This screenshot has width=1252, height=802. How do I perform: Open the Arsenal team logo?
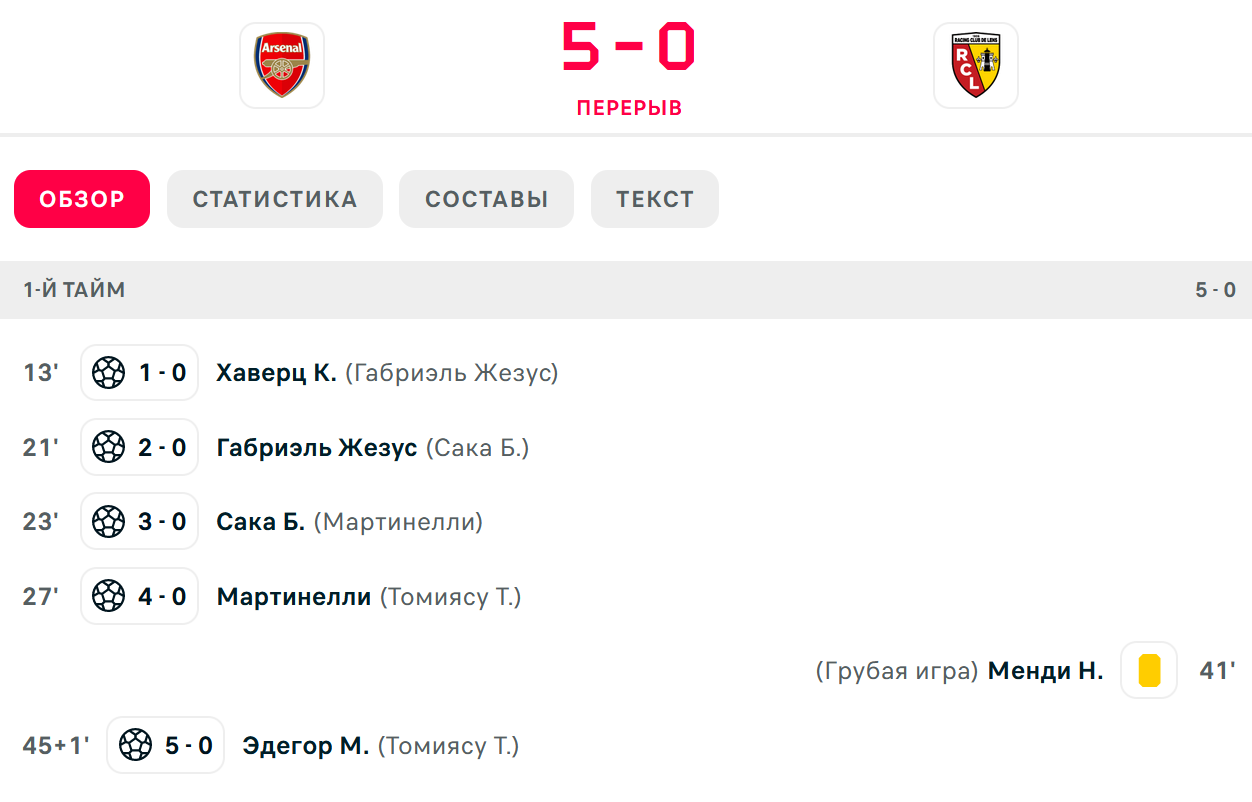282,65
